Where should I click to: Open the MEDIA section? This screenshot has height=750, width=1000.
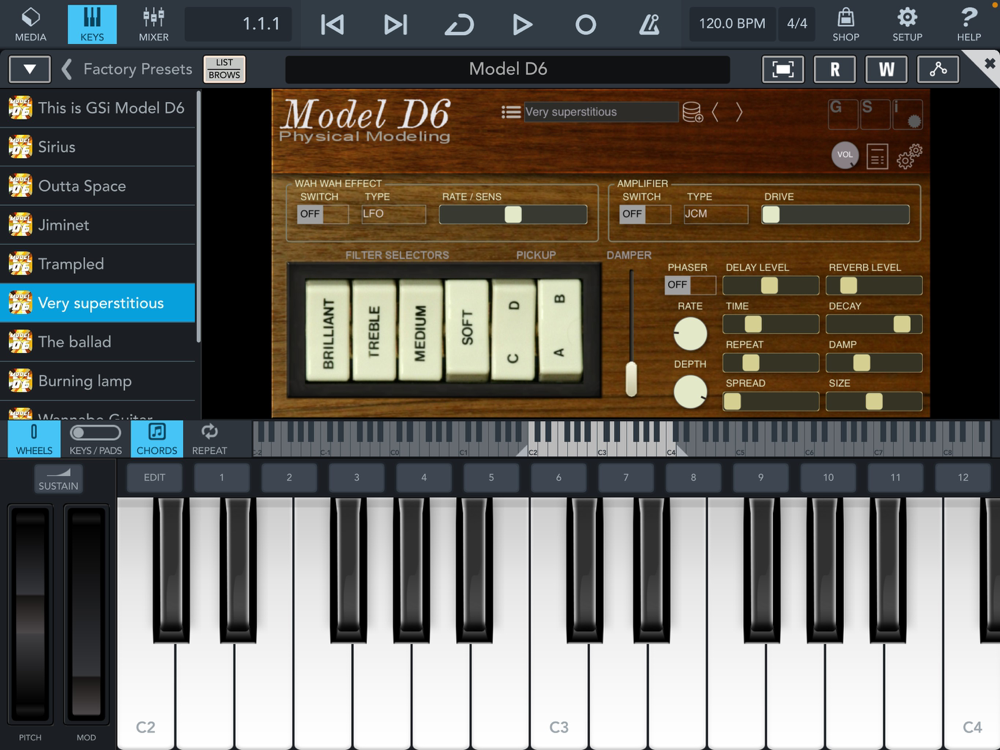(31, 24)
